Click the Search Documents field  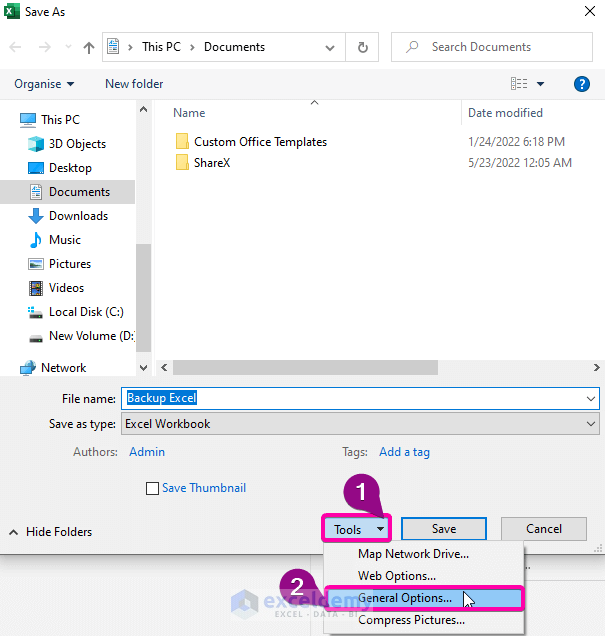pos(491,47)
